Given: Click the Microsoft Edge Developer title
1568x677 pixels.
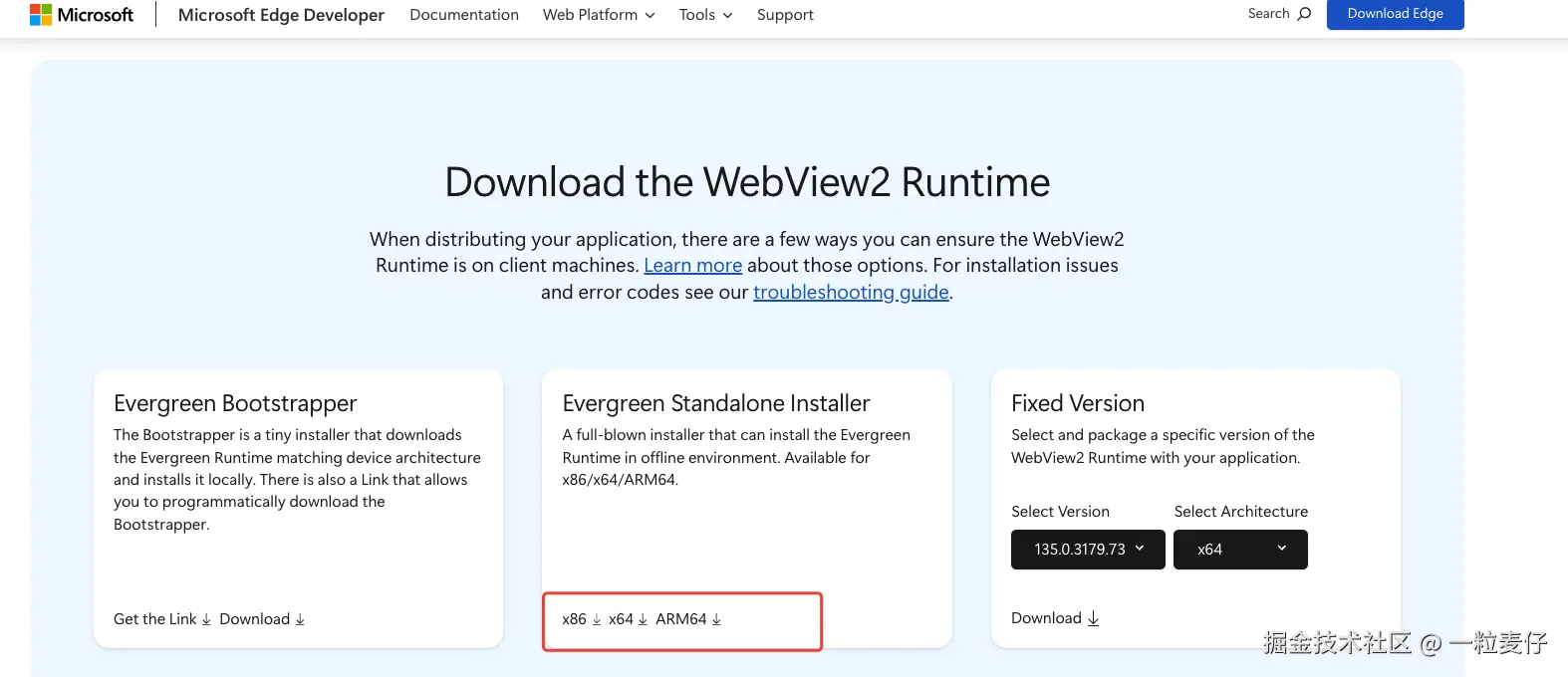Looking at the screenshot, I should tap(281, 15).
